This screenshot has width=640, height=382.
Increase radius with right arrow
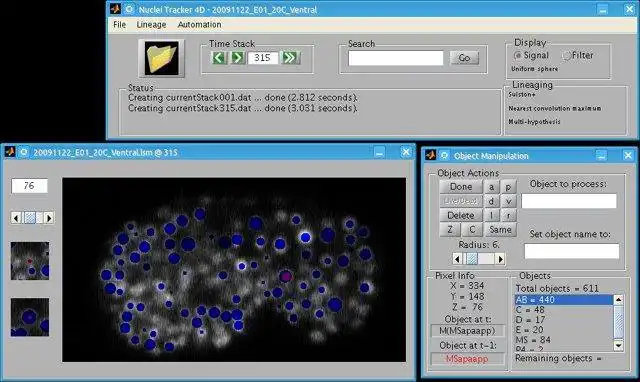coord(500,259)
